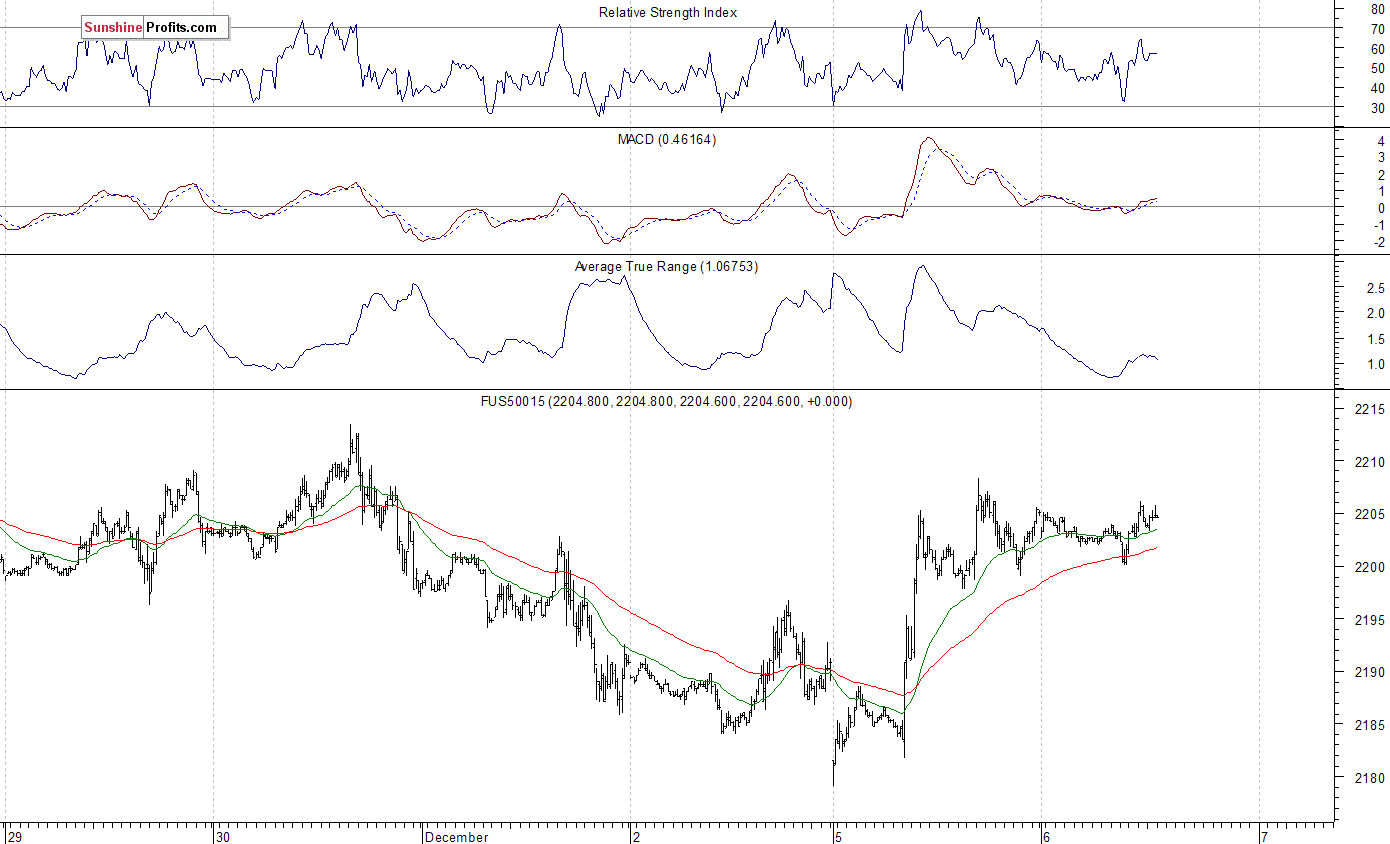Click the ATR 1.0 axis value
The image size is (1390, 844).
1375,364
